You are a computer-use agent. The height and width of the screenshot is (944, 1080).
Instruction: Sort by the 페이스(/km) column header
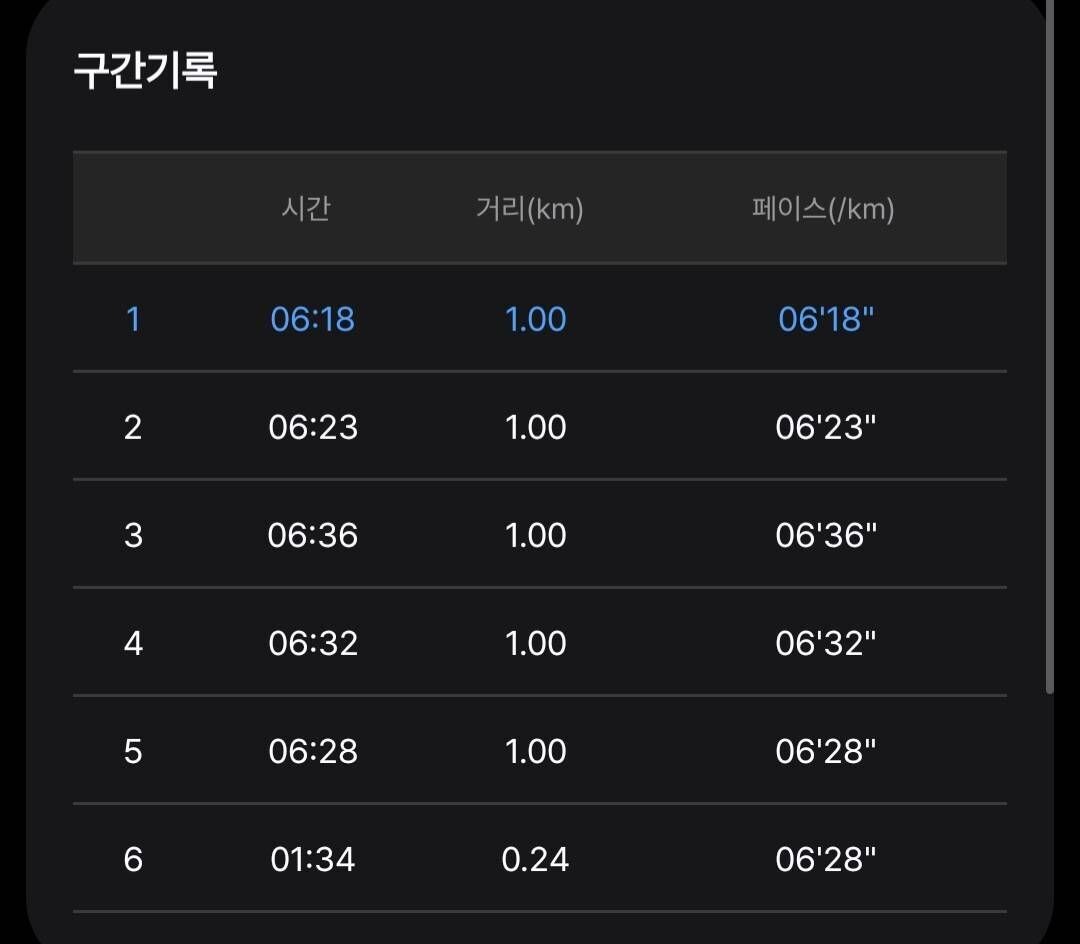tap(824, 209)
